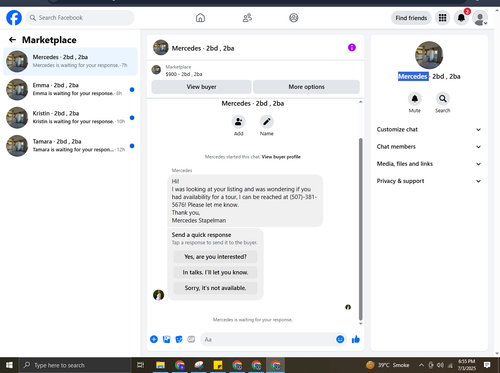This screenshot has width=500, height=373.
Task: Open the notifications bell
Action: point(461,18)
